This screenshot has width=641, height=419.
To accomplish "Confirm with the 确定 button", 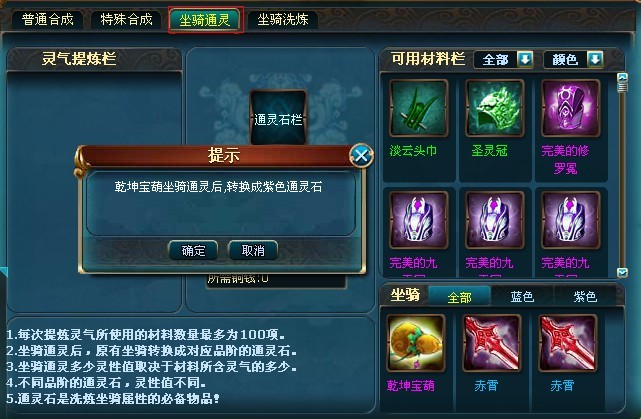I will point(193,250).
